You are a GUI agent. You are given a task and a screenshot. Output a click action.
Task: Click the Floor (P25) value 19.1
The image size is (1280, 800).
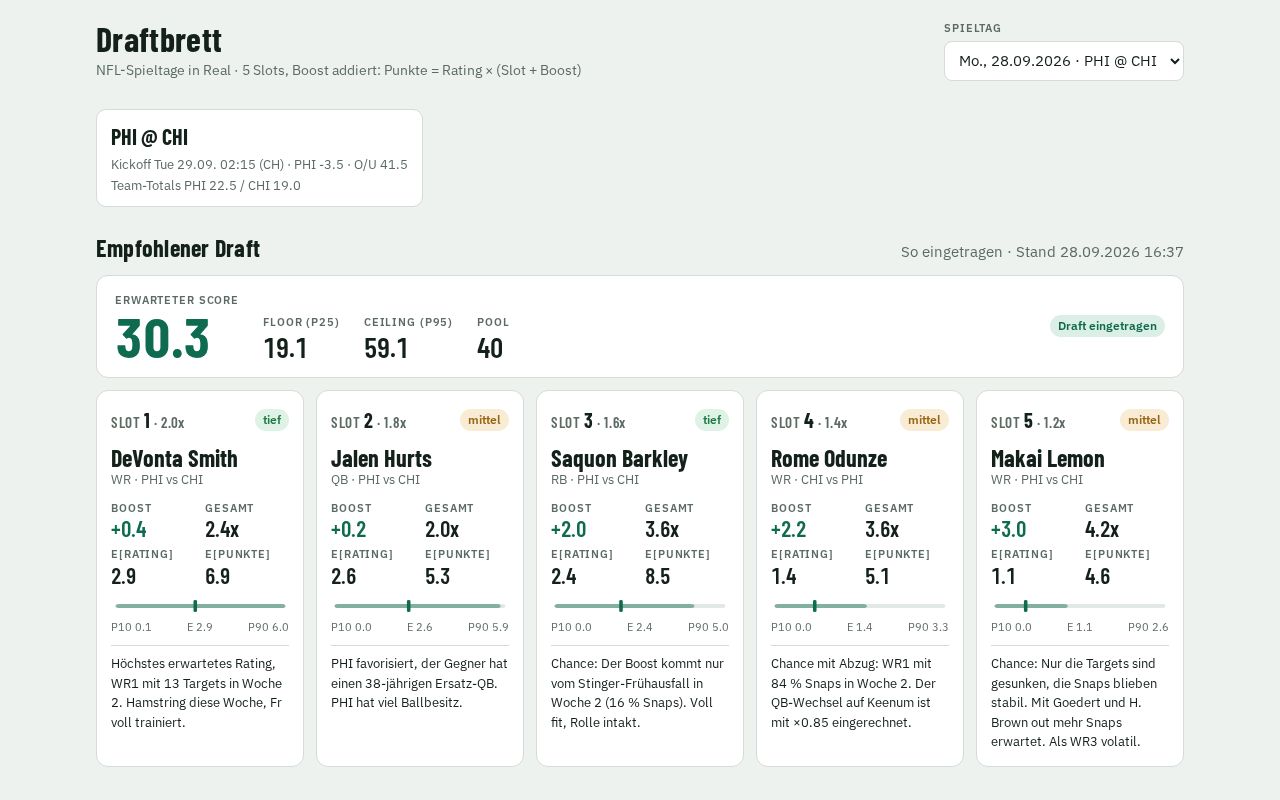coord(285,348)
